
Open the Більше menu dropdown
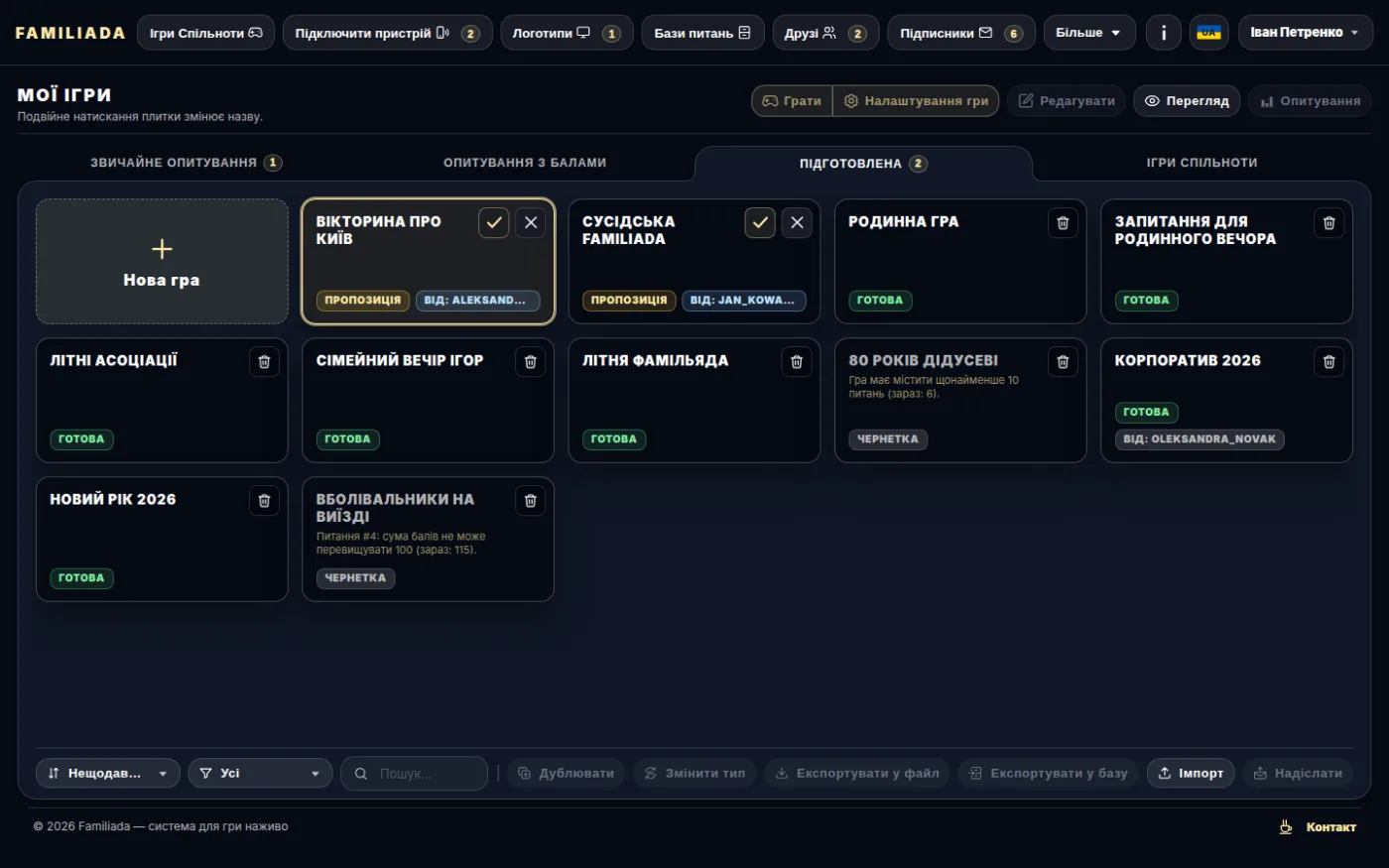click(1089, 33)
